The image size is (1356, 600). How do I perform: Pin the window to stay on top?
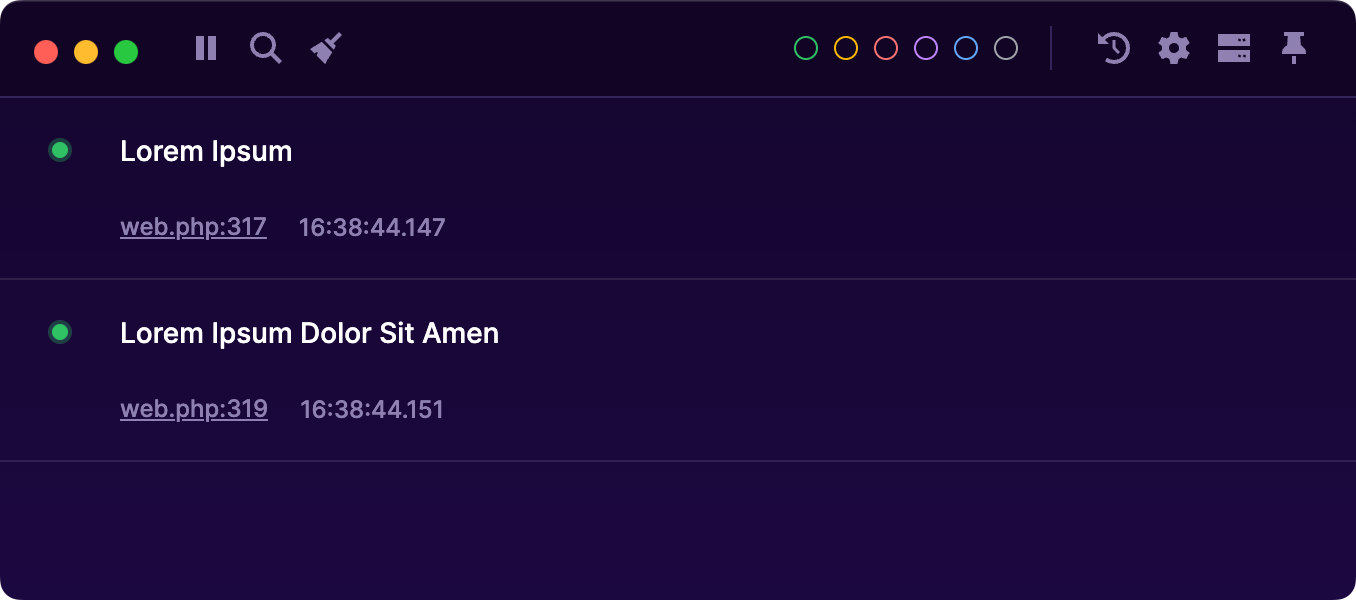click(1294, 48)
